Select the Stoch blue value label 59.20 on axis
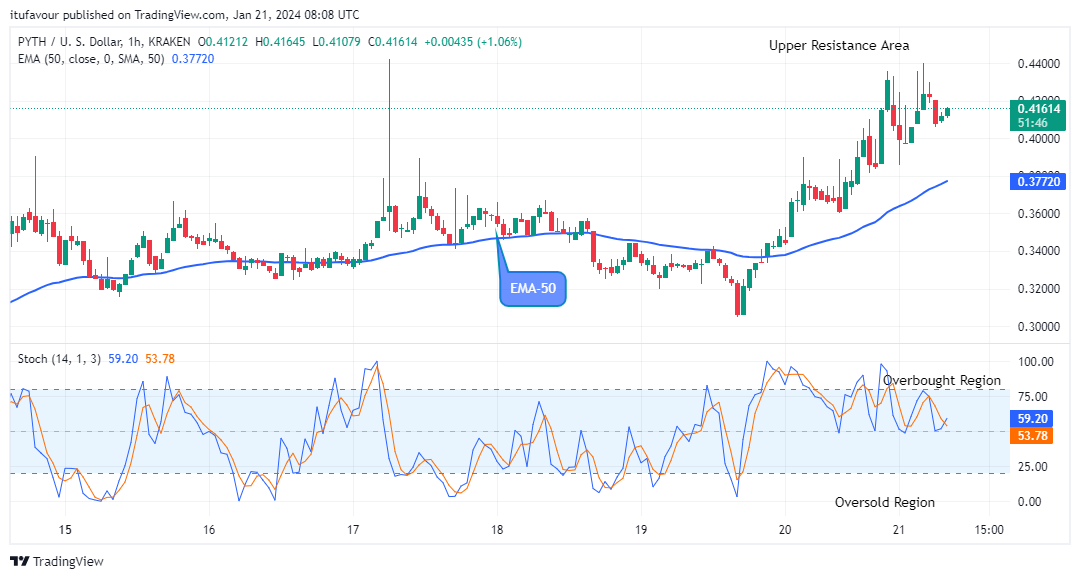 pyautogui.click(x=1032, y=419)
